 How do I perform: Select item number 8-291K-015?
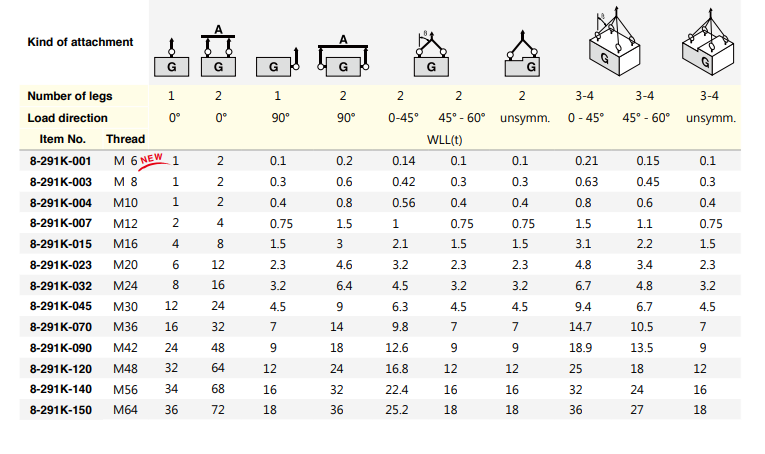[x=60, y=244]
